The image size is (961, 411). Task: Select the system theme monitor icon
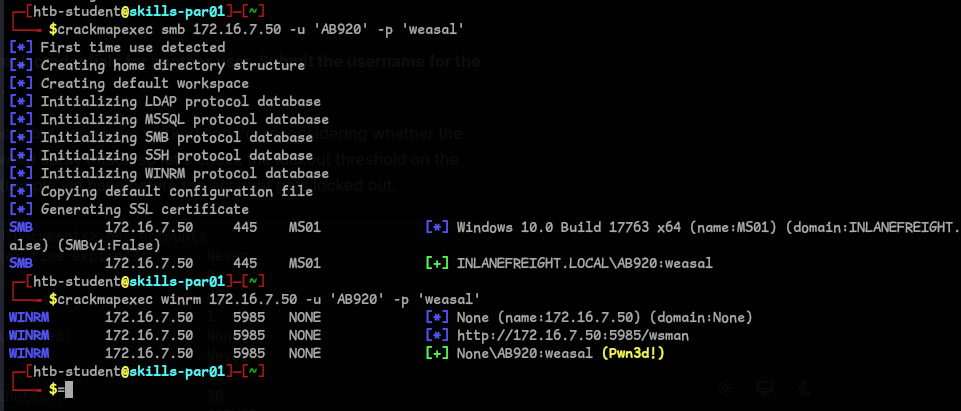(x=765, y=388)
